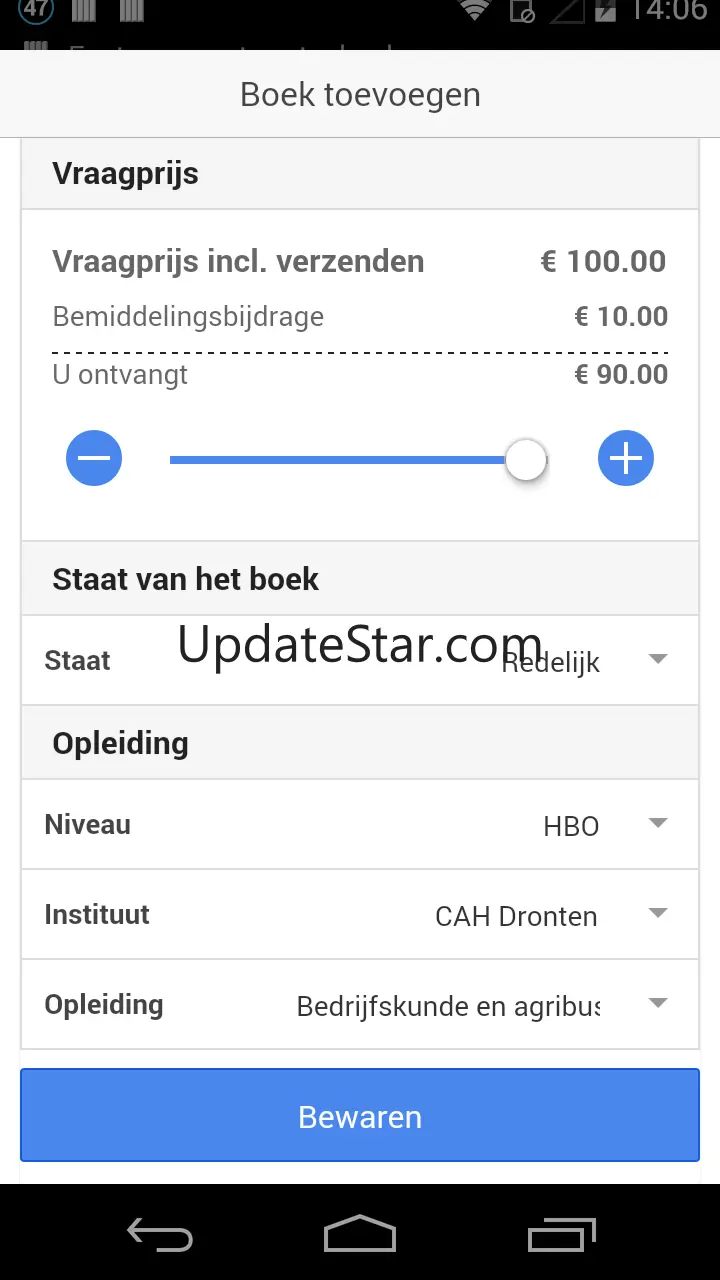The height and width of the screenshot is (1280, 720).
Task: Open the recent apps overview
Action: coord(561,1235)
